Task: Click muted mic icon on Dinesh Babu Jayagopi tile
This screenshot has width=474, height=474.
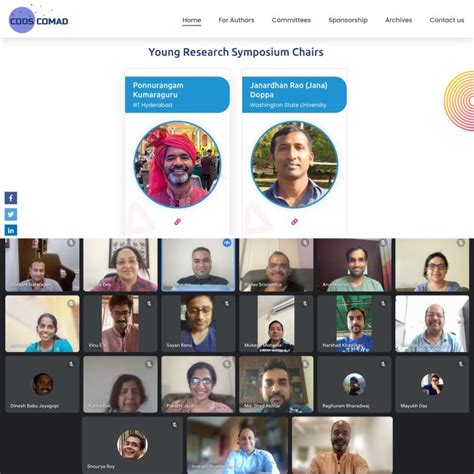Action: click(x=71, y=364)
